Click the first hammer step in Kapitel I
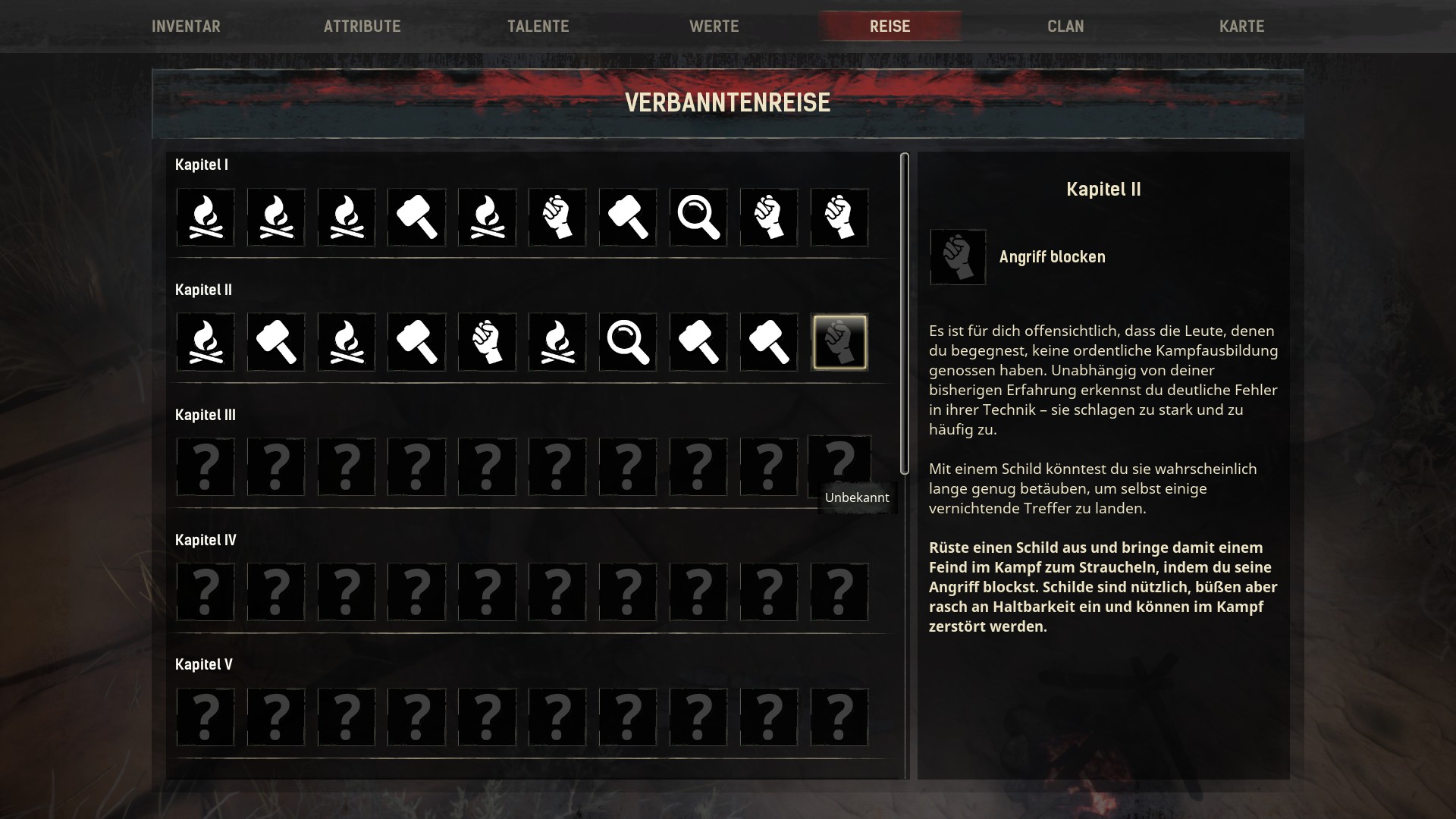This screenshot has height=819, width=1456. point(416,218)
